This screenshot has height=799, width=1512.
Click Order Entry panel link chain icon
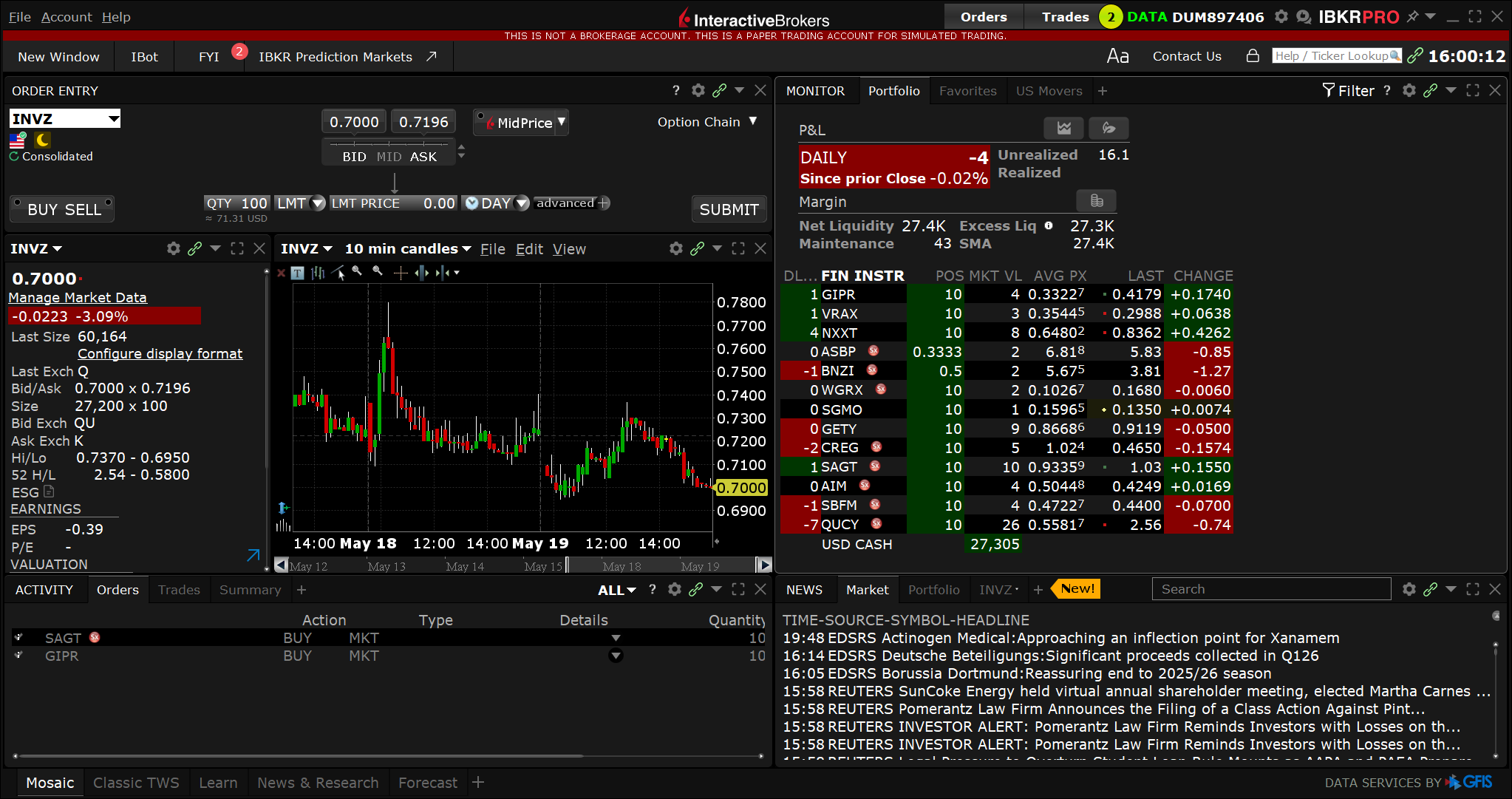click(719, 90)
